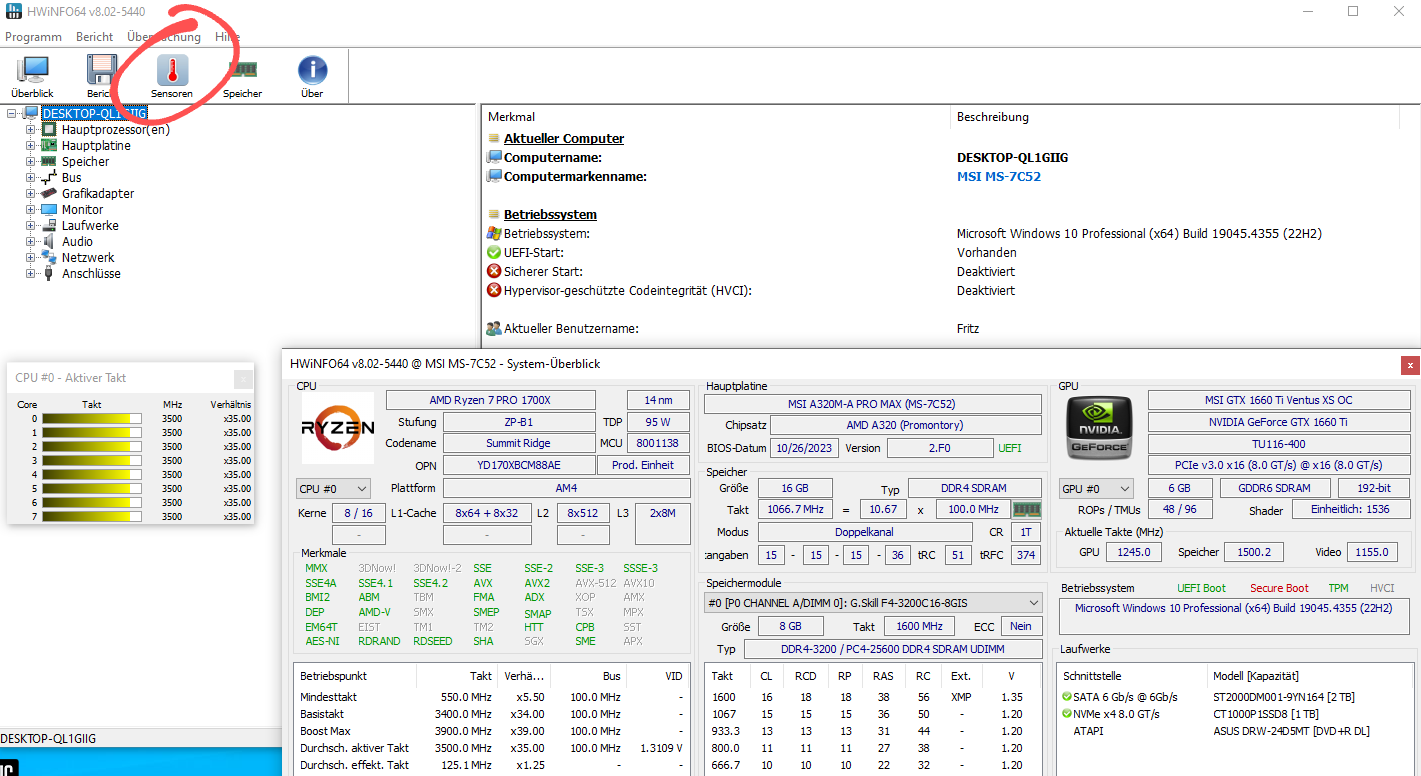1421x776 pixels.
Task: Click the Hauptplatine tree icon
Action: [x=49, y=145]
